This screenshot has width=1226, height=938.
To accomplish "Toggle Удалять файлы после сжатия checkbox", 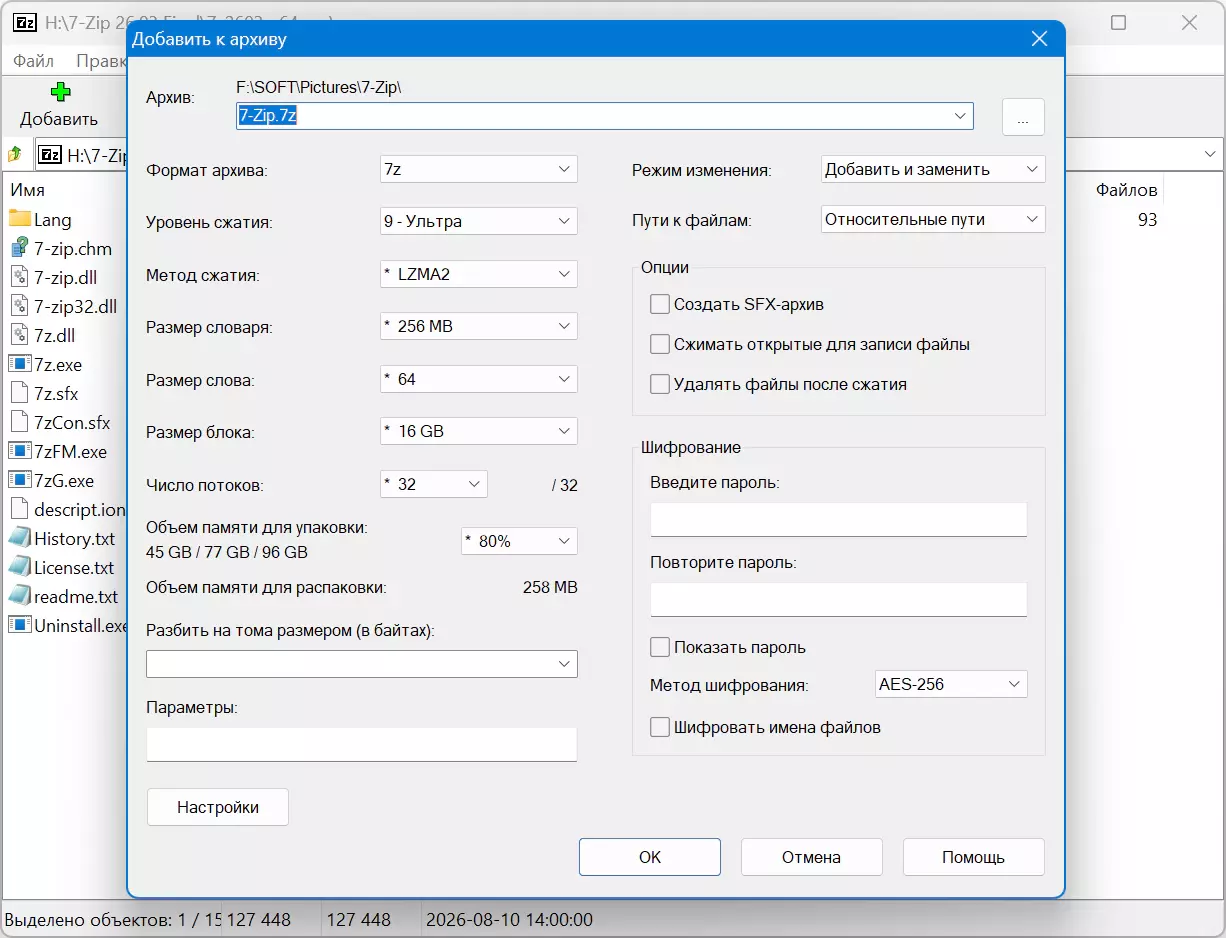I will point(659,384).
